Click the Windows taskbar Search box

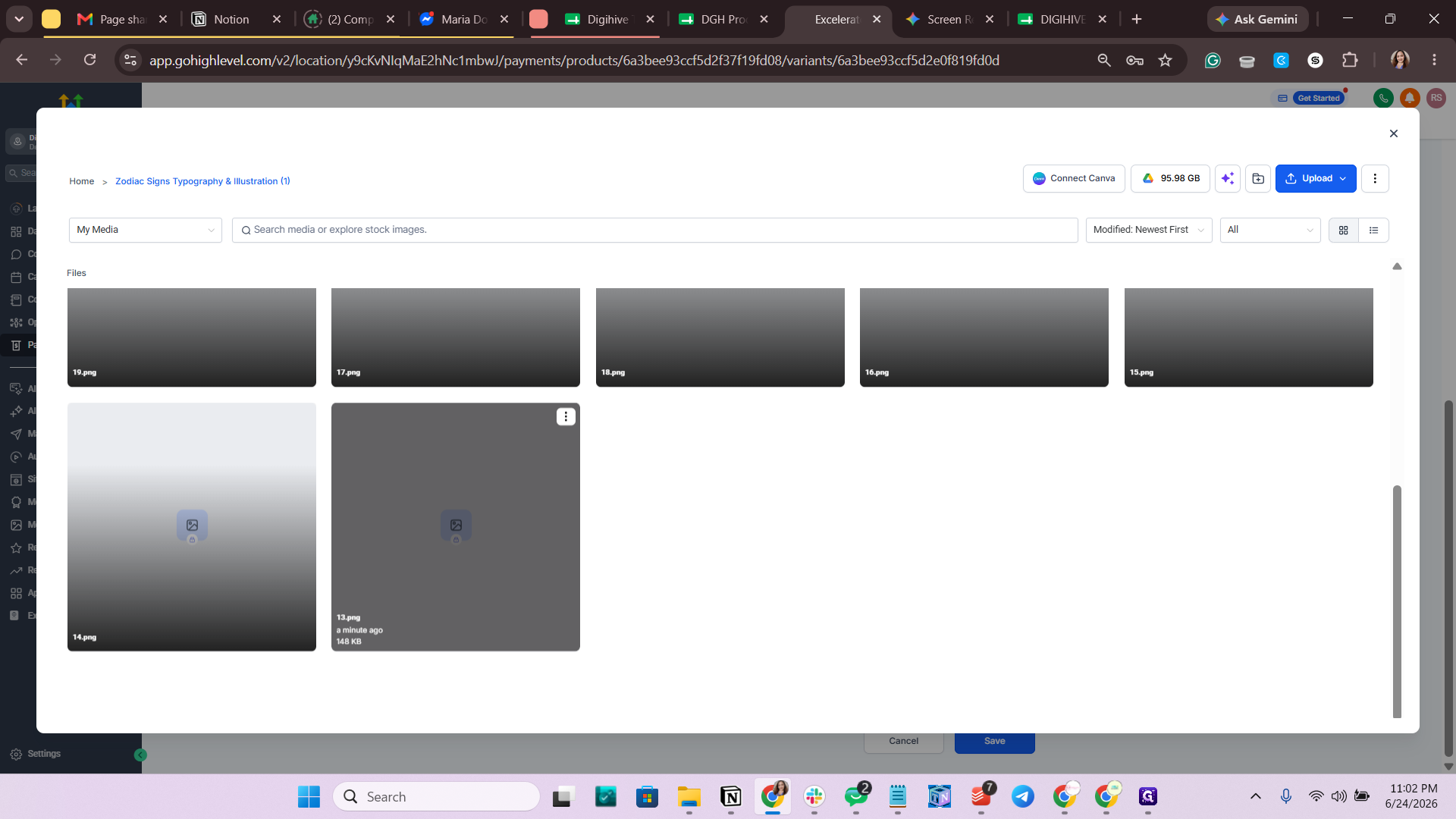pyautogui.click(x=436, y=797)
